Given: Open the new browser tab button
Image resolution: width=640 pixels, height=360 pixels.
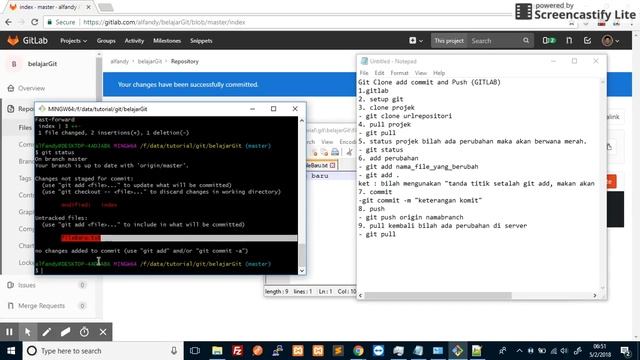Looking at the screenshot, I should coord(106,7).
